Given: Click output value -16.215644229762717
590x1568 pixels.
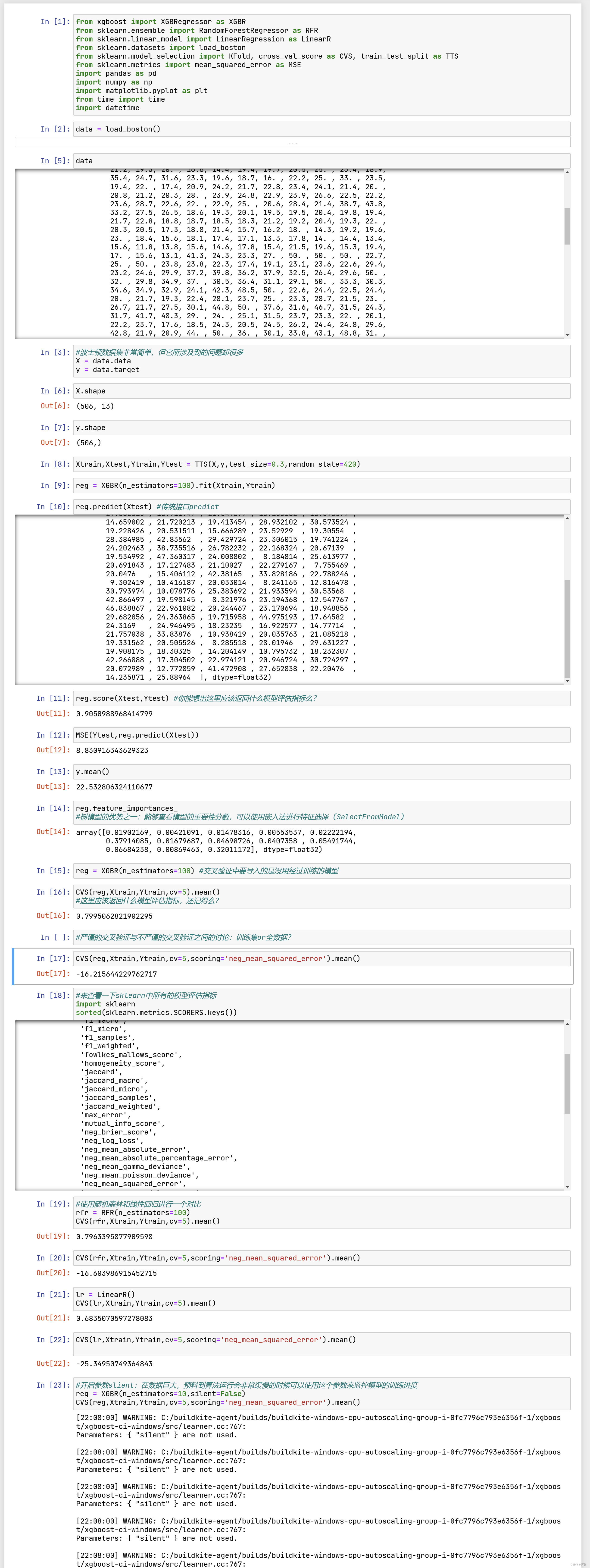Looking at the screenshot, I should point(116,974).
